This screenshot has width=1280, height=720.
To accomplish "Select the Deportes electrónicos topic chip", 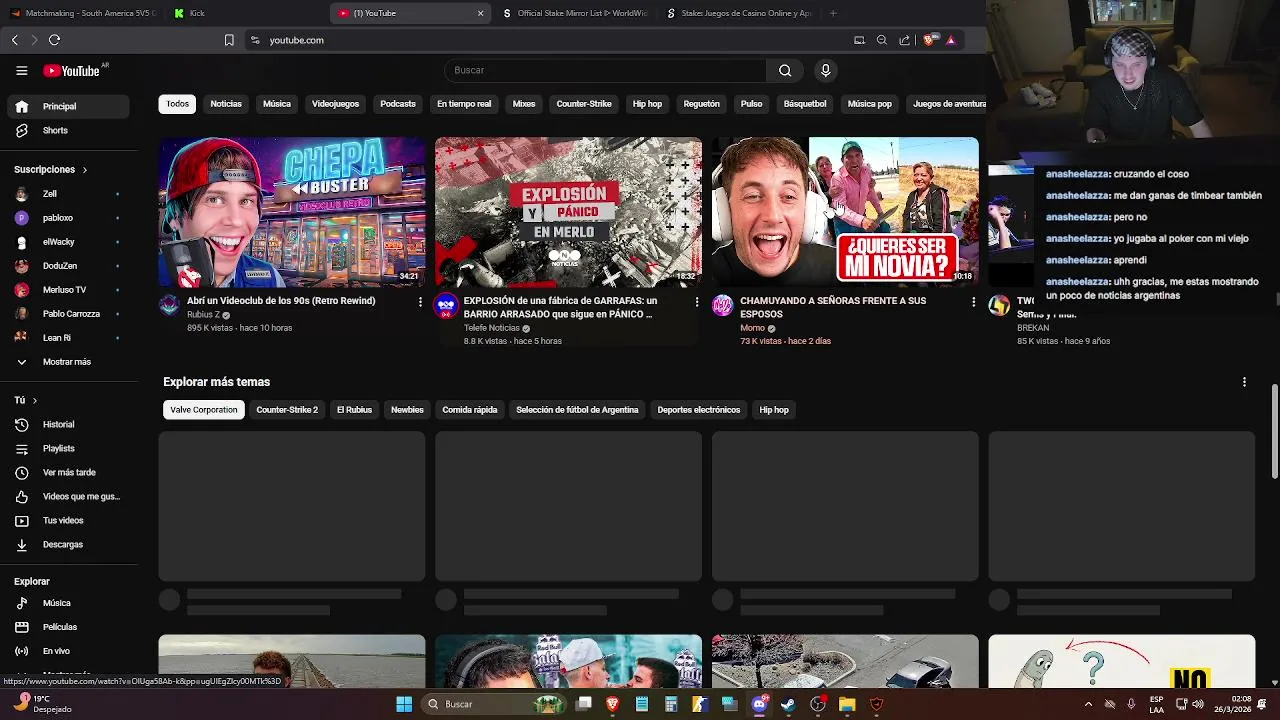I will pyautogui.click(x=699, y=410).
